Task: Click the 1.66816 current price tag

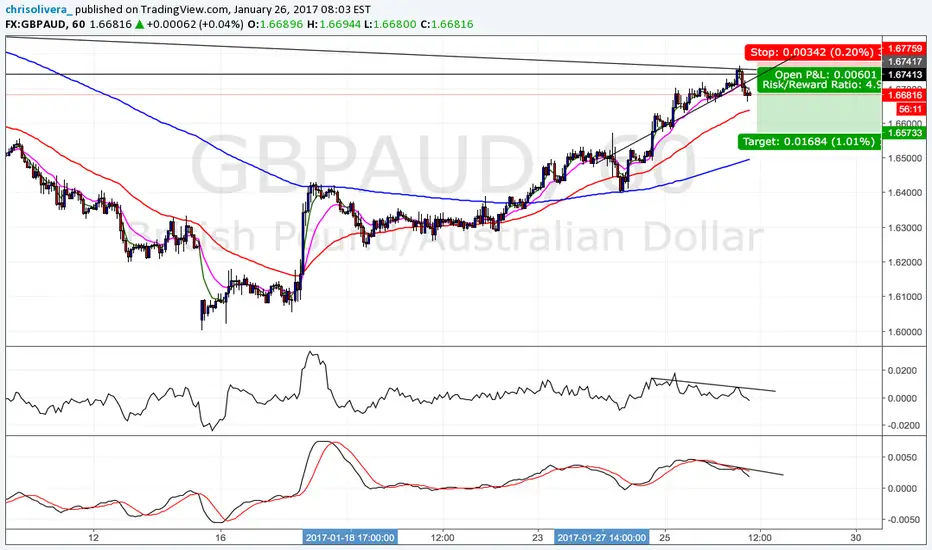Action: [904, 95]
